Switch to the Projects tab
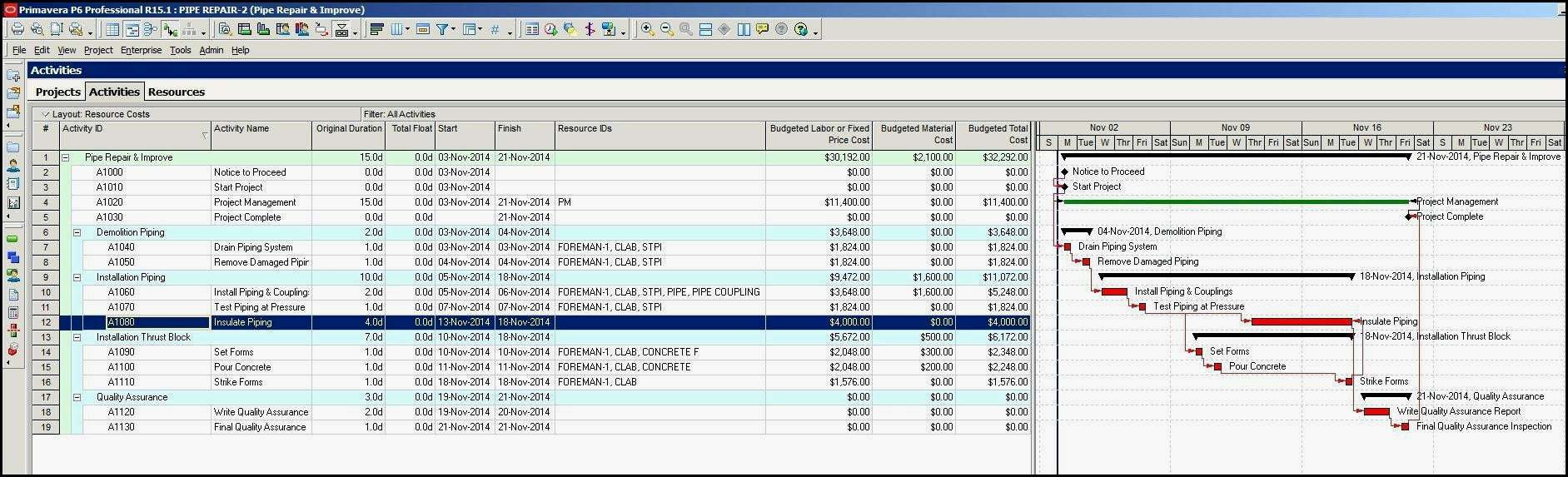Viewport: 1568px width, 477px height. 58,92
